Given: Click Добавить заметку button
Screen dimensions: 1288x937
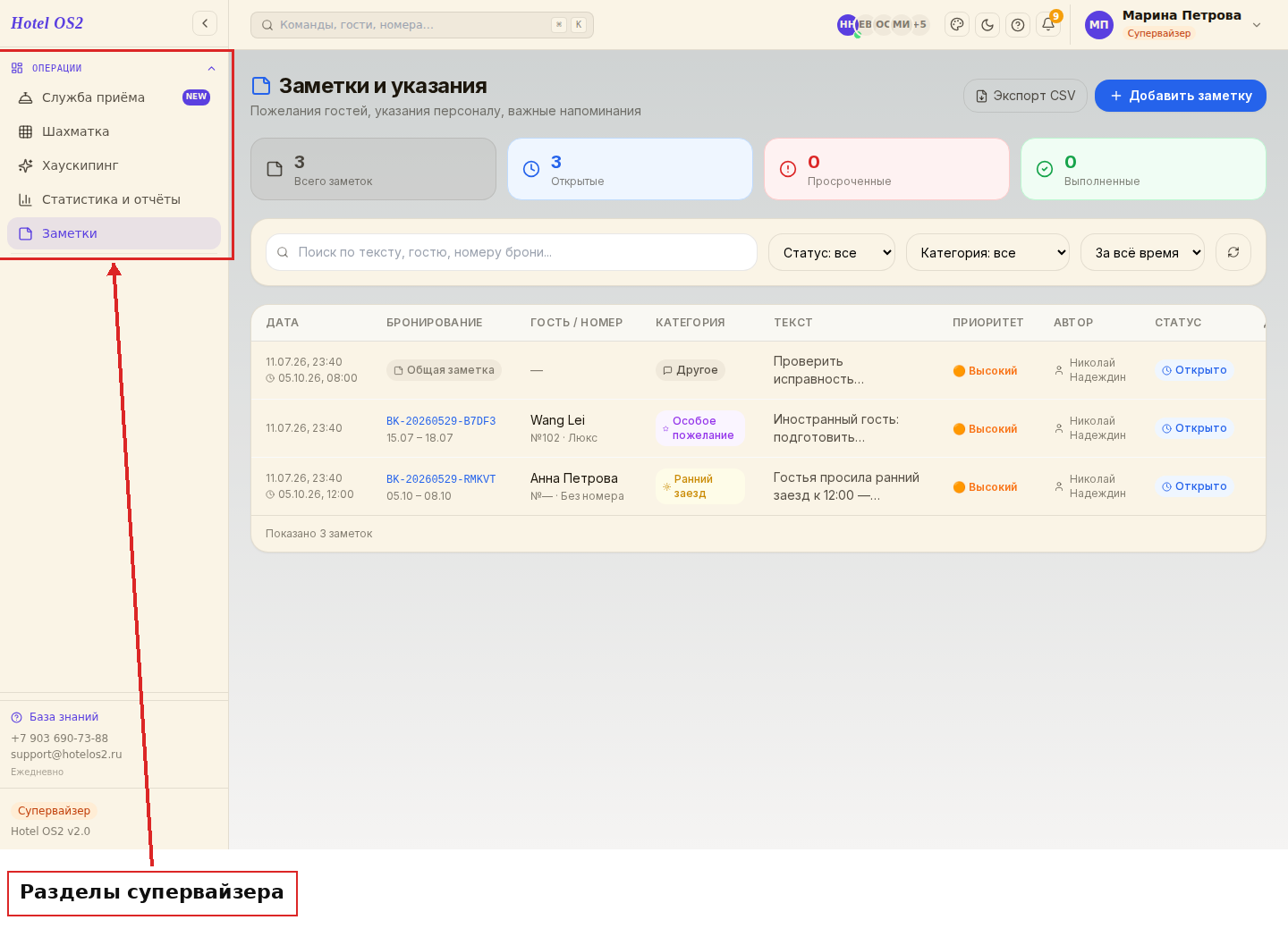Looking at the screenshot, I should pos(1181,96).
